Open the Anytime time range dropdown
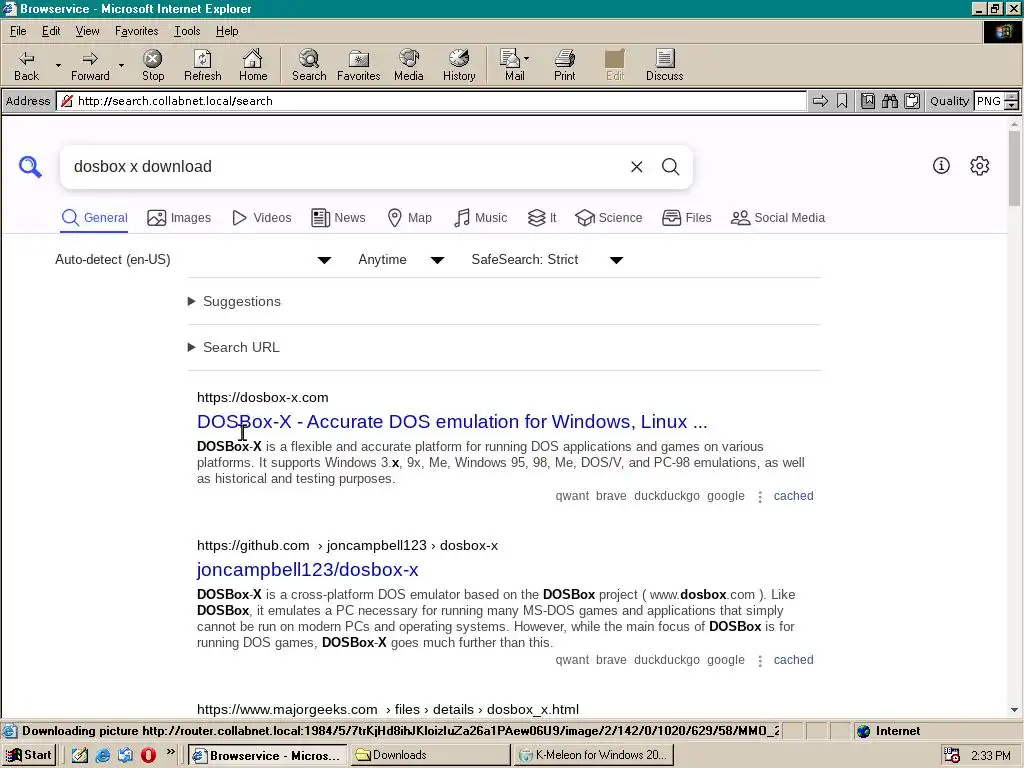This screenshot has height=768, width=1024. click(401, 260)
